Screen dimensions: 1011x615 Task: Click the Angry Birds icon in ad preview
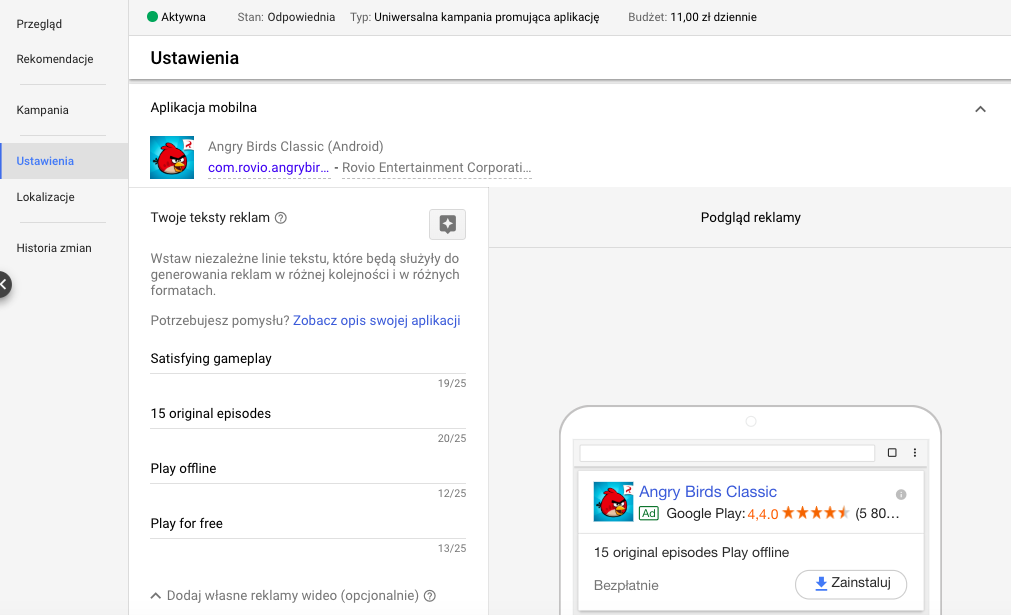613,502
